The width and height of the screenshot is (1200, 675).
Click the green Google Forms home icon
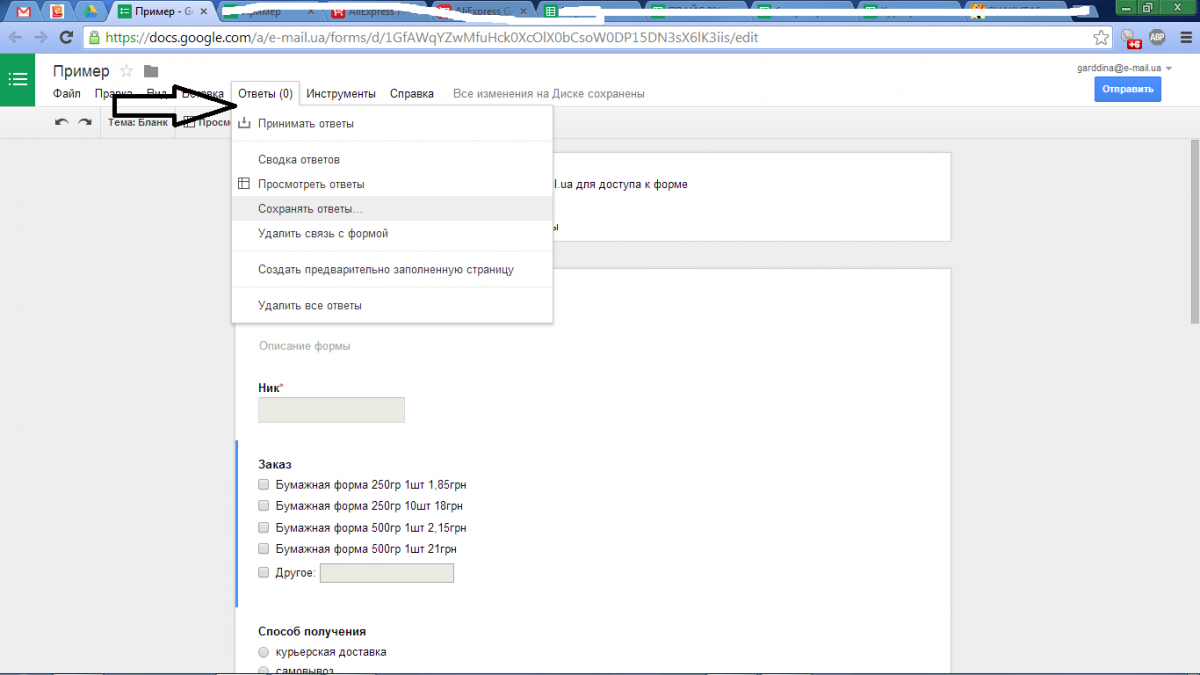click(18, 81)
